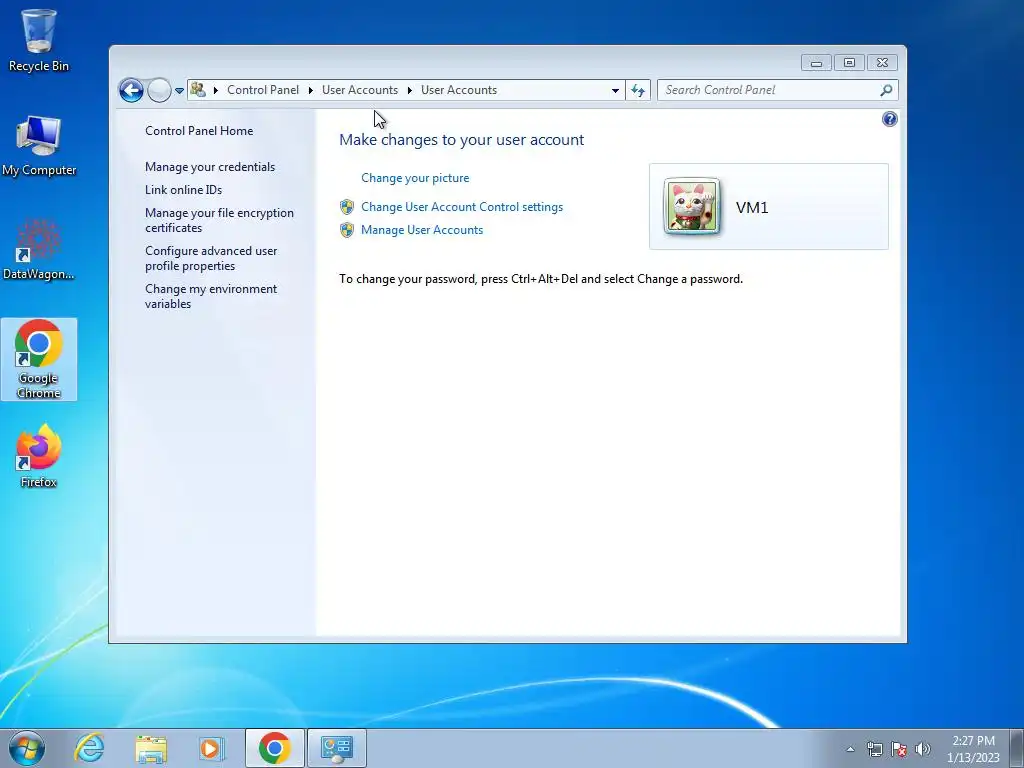Select Control Panel breadcrumb in address bar
The image size is (1024, 768).
263,90
